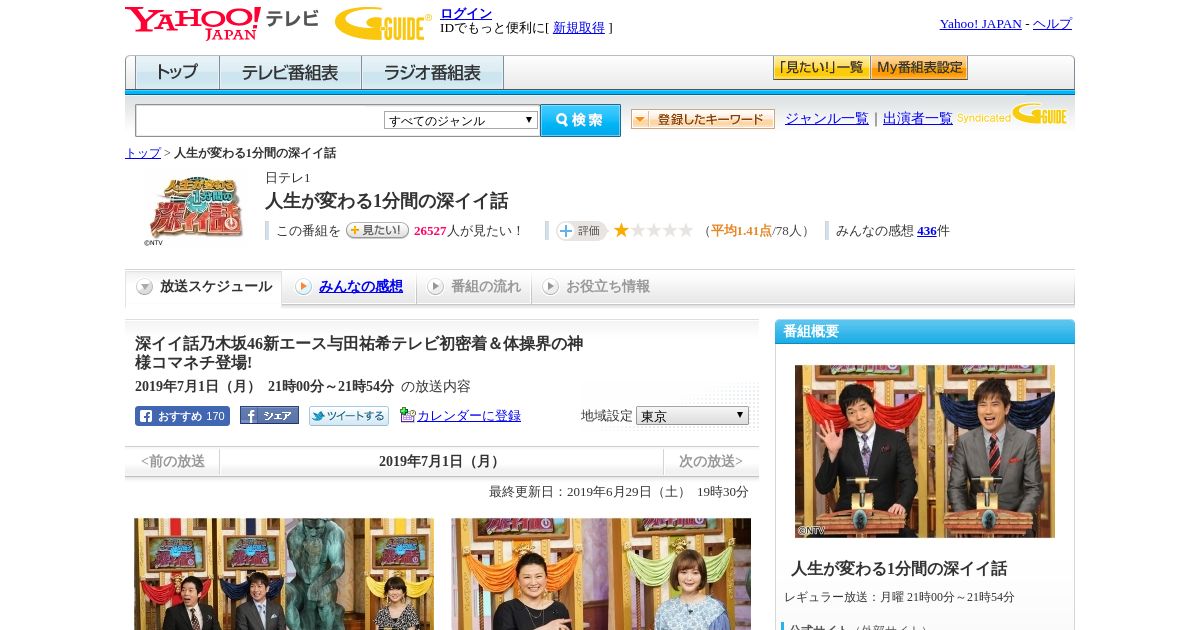Open the ログイン link
Image resolution: width=1200 pixels, height=630 pixels.
pyautogui.click(x=466, y=13)
